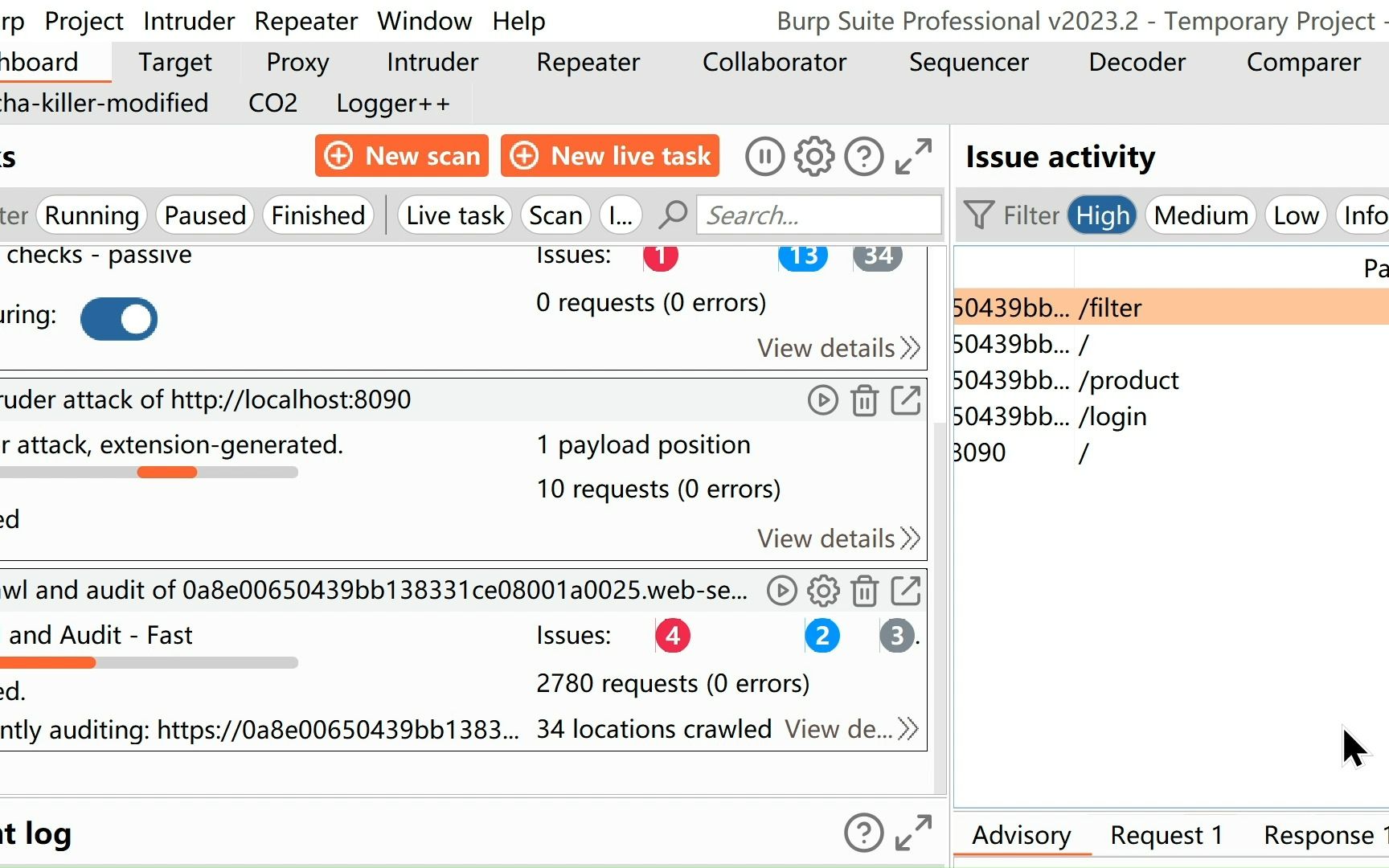The image size is (1389, 868).
Task: Toggle Live task filter
Action: tap(455, 215)
